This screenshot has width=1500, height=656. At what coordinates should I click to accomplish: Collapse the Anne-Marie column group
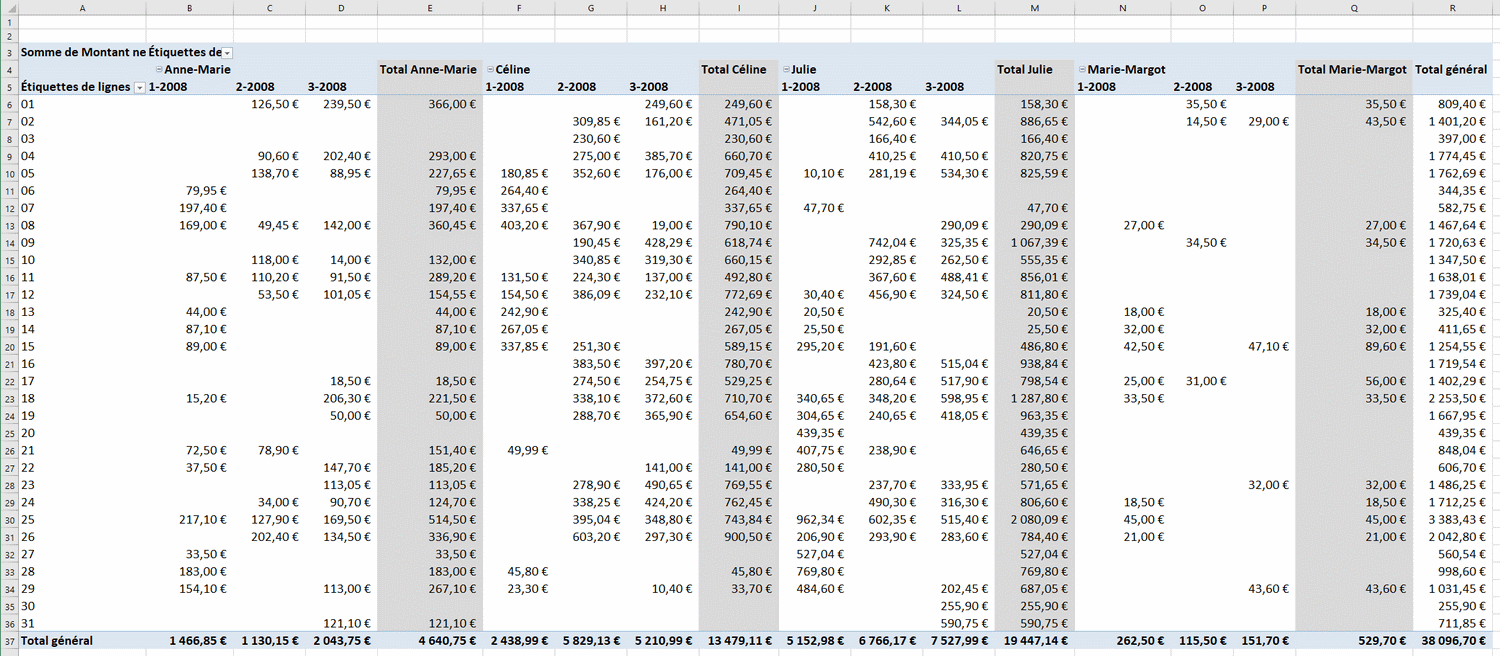159,70
